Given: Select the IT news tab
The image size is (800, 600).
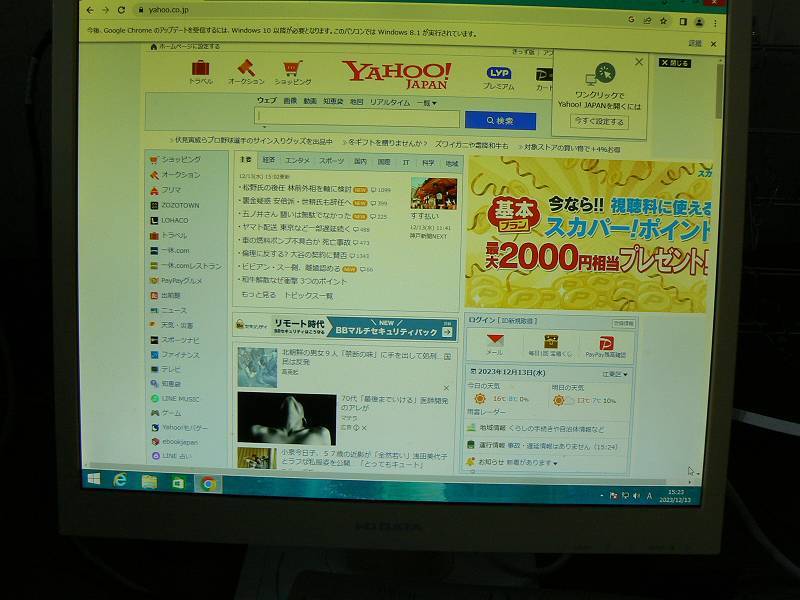Looking at the screenshot, I should pyautogui.click(x=406, y=163).
